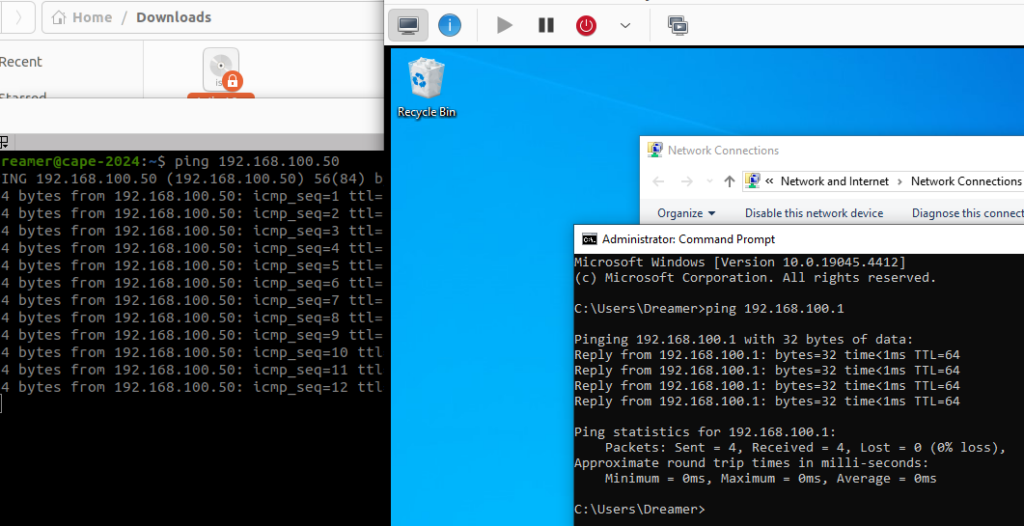Expand the shutdown options dropdown arrow
Image resolution: width=1024 pixels, height=526 pixels.
coord(625,25)
